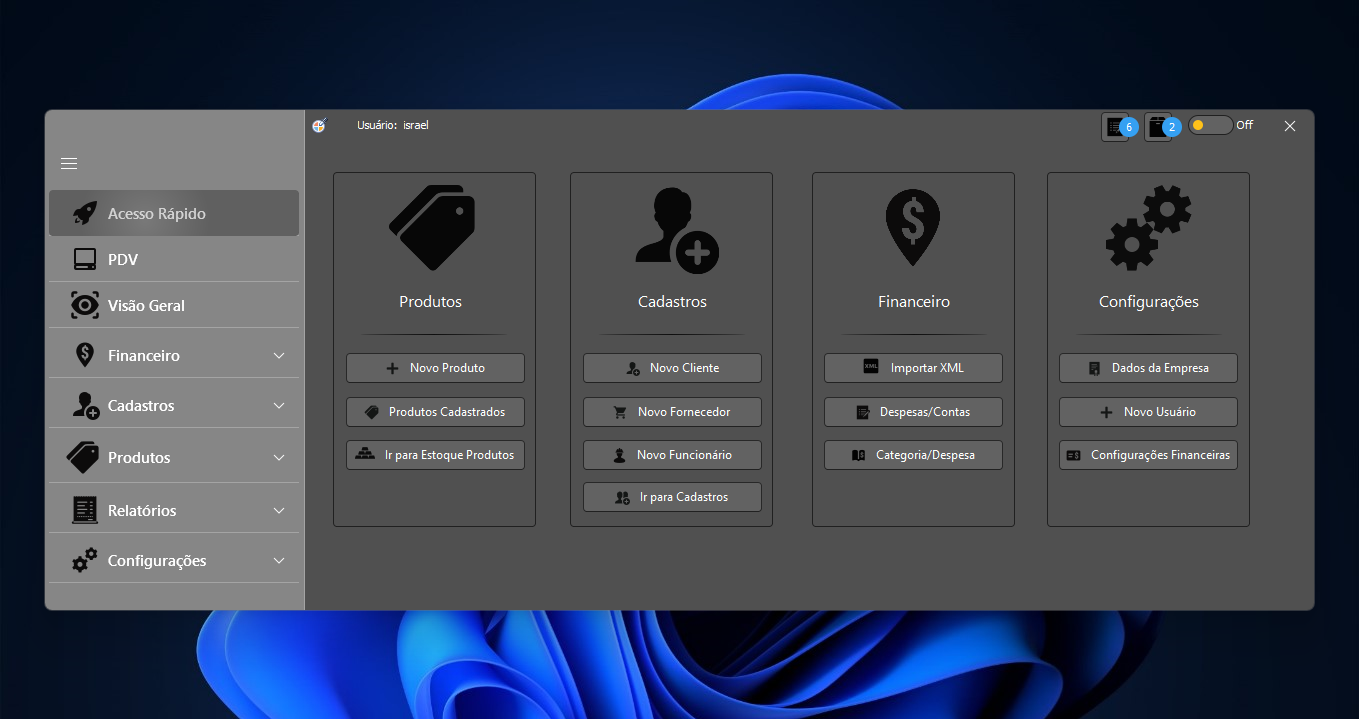Expand the Configurações sidebar chevron
Screen dimensions: 1359x719
[279, 561]
